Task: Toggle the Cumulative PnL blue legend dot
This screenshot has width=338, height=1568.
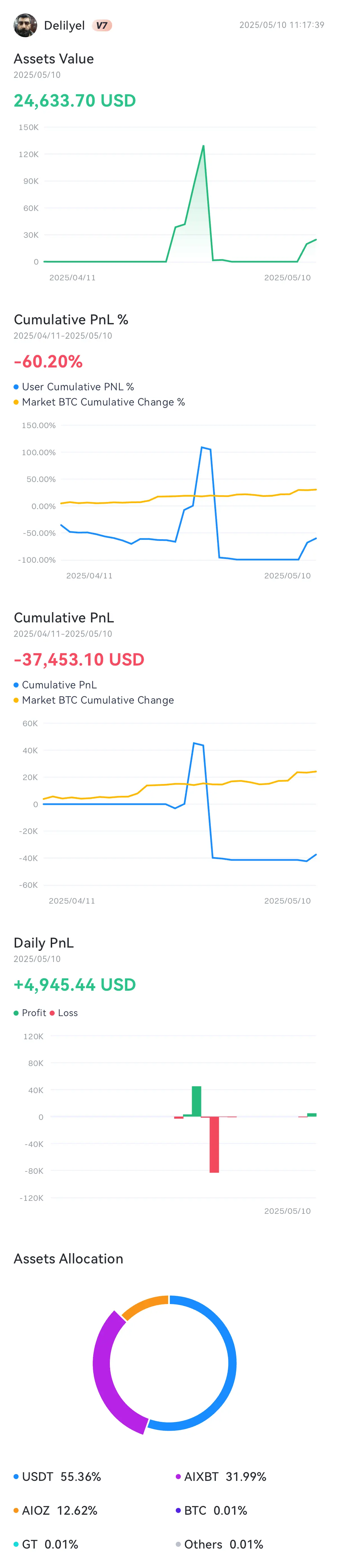Action: [x=16, y=685]
